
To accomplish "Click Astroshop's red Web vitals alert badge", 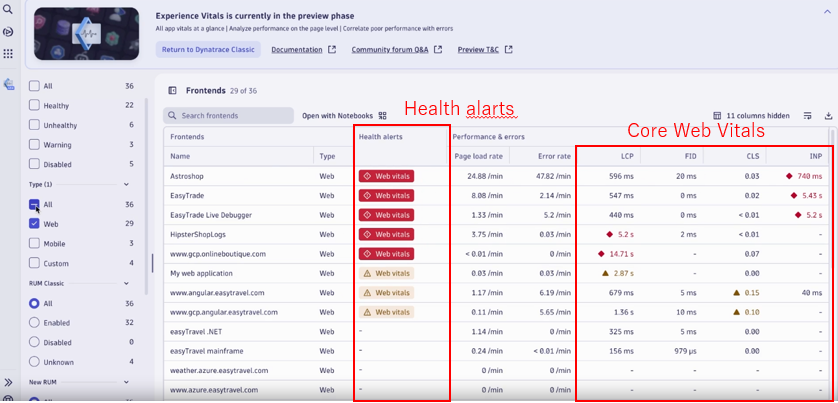I will (x=386, y=176).
